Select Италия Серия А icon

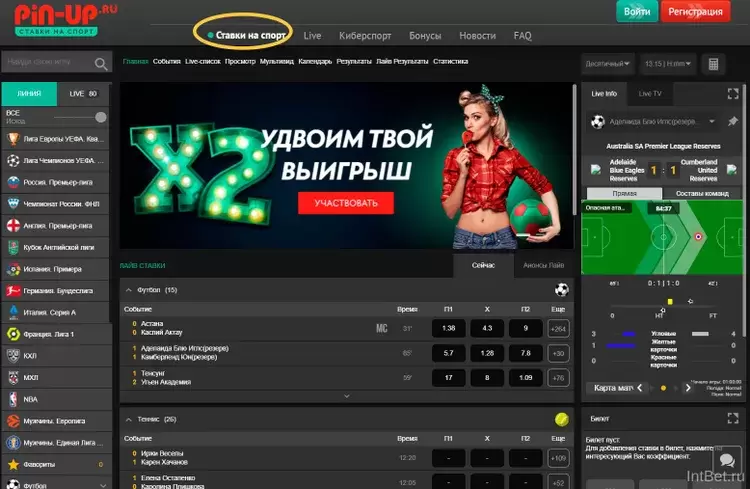point(13,312)
